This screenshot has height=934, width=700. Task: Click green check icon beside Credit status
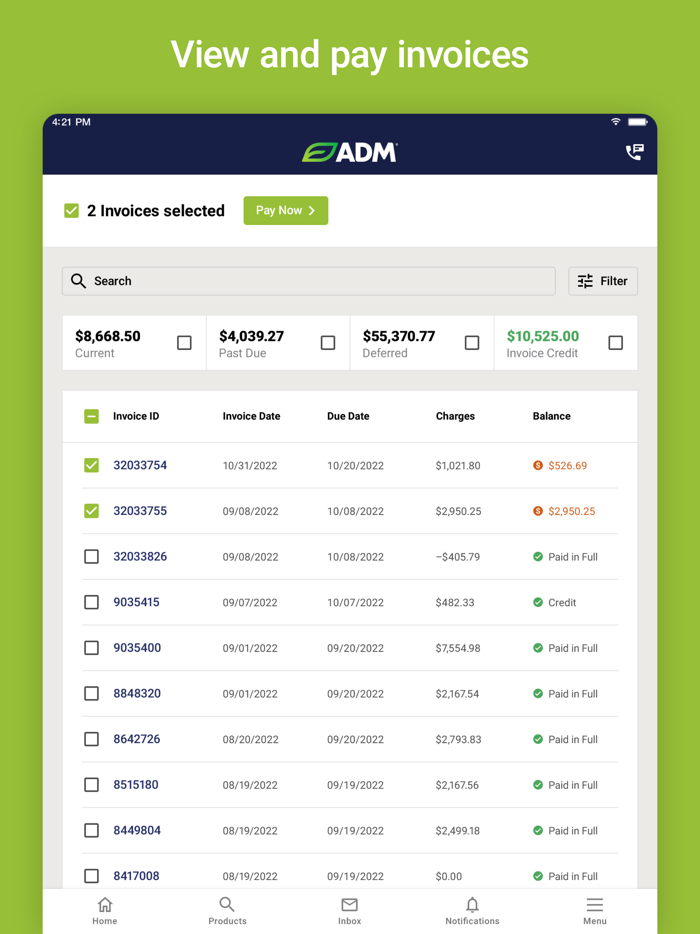click(538, 602)
